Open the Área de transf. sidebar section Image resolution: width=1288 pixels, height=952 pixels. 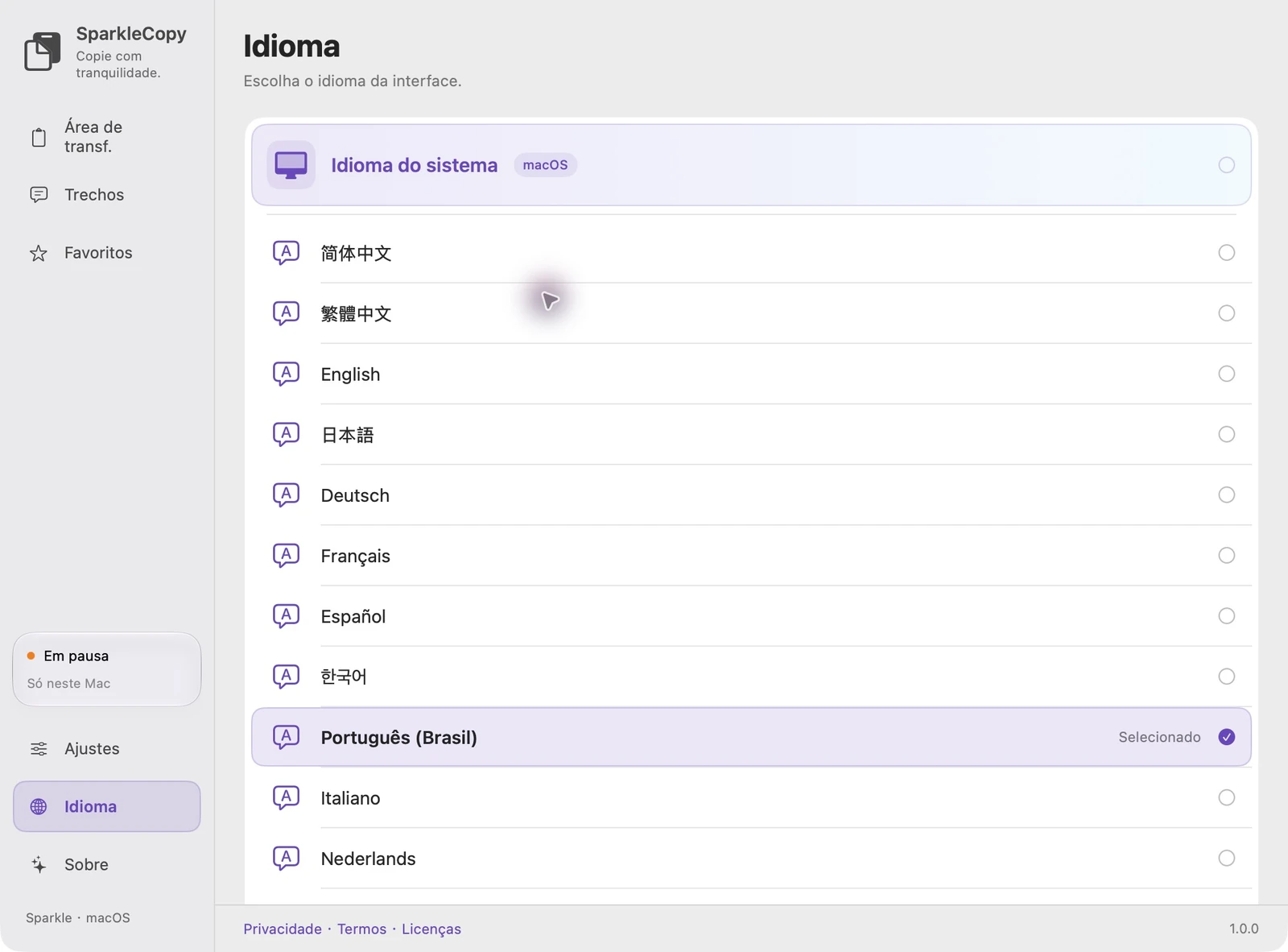point(107,137)
